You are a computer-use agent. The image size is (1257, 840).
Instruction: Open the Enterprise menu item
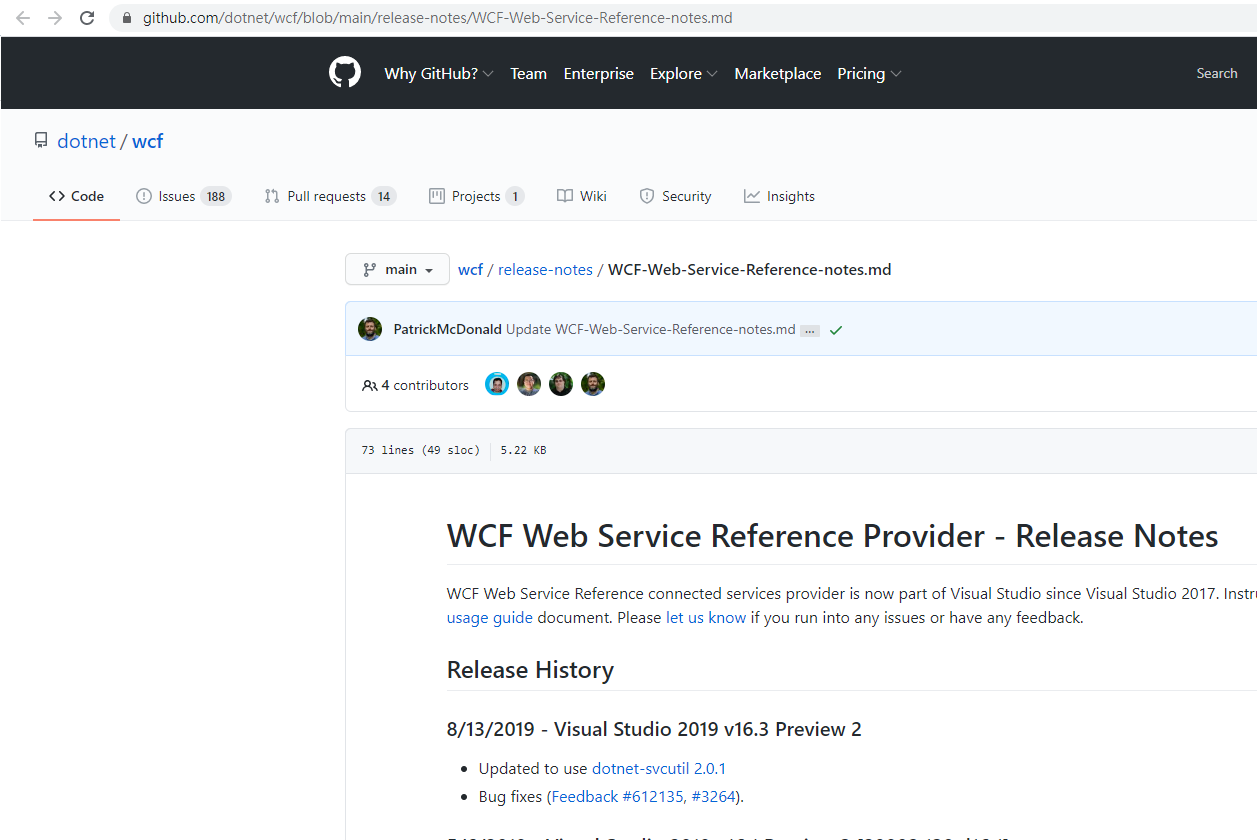click(x=599, y=74)
